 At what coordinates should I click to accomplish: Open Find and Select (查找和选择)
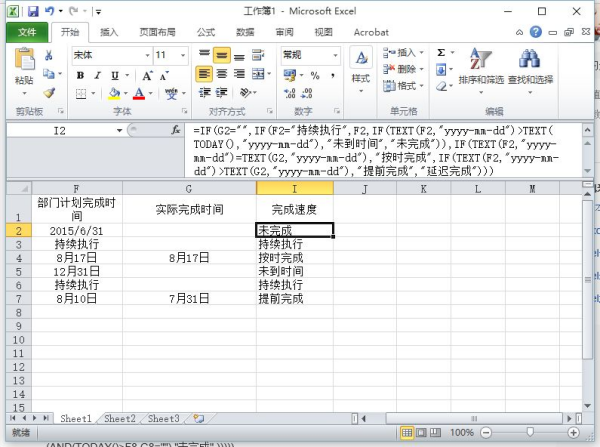point(530,66)
